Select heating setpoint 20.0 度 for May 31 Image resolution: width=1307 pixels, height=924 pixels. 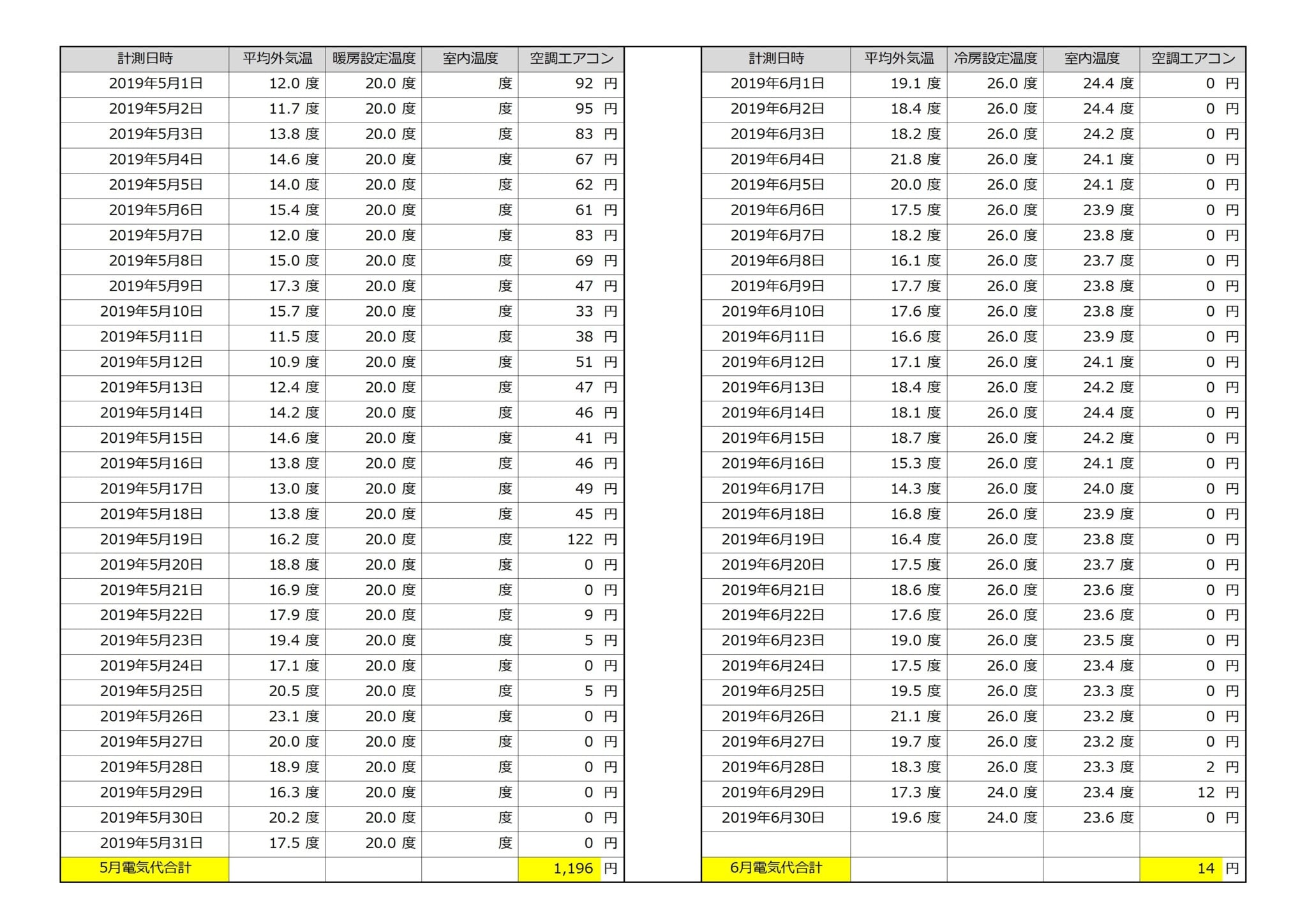pyautogui.click(x=373, y=844)
